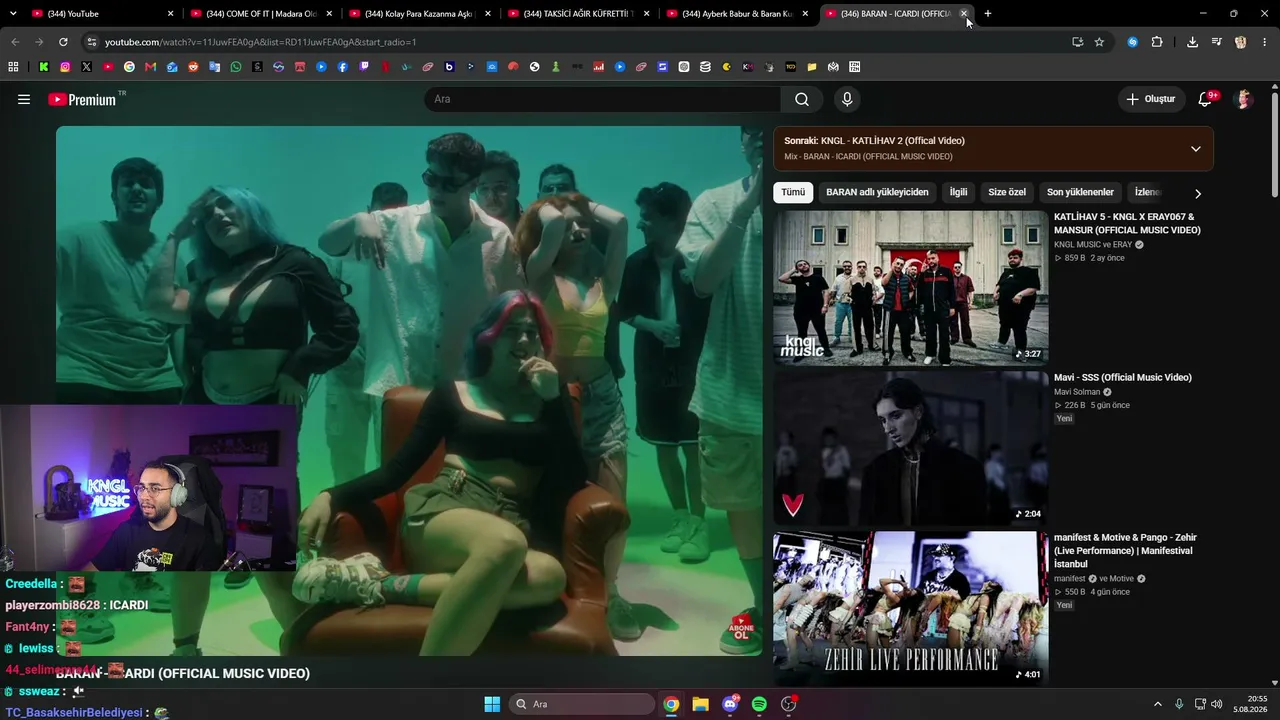
Task: Open Spotify from the taskbar
Action: pos(759,704)
